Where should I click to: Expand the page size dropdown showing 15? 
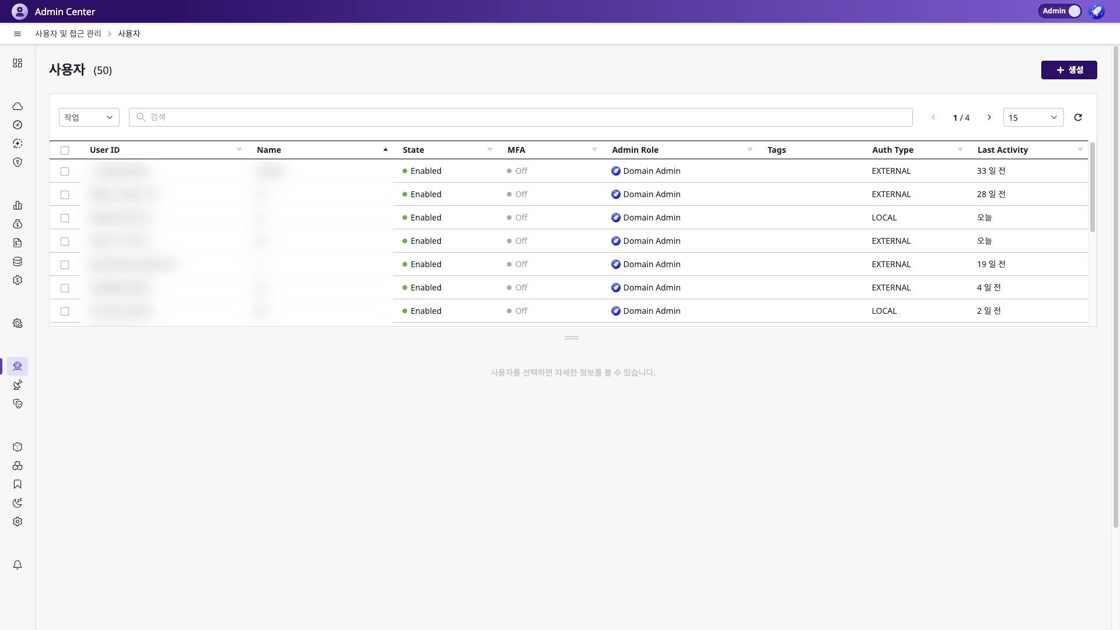tap(1032, 117)
